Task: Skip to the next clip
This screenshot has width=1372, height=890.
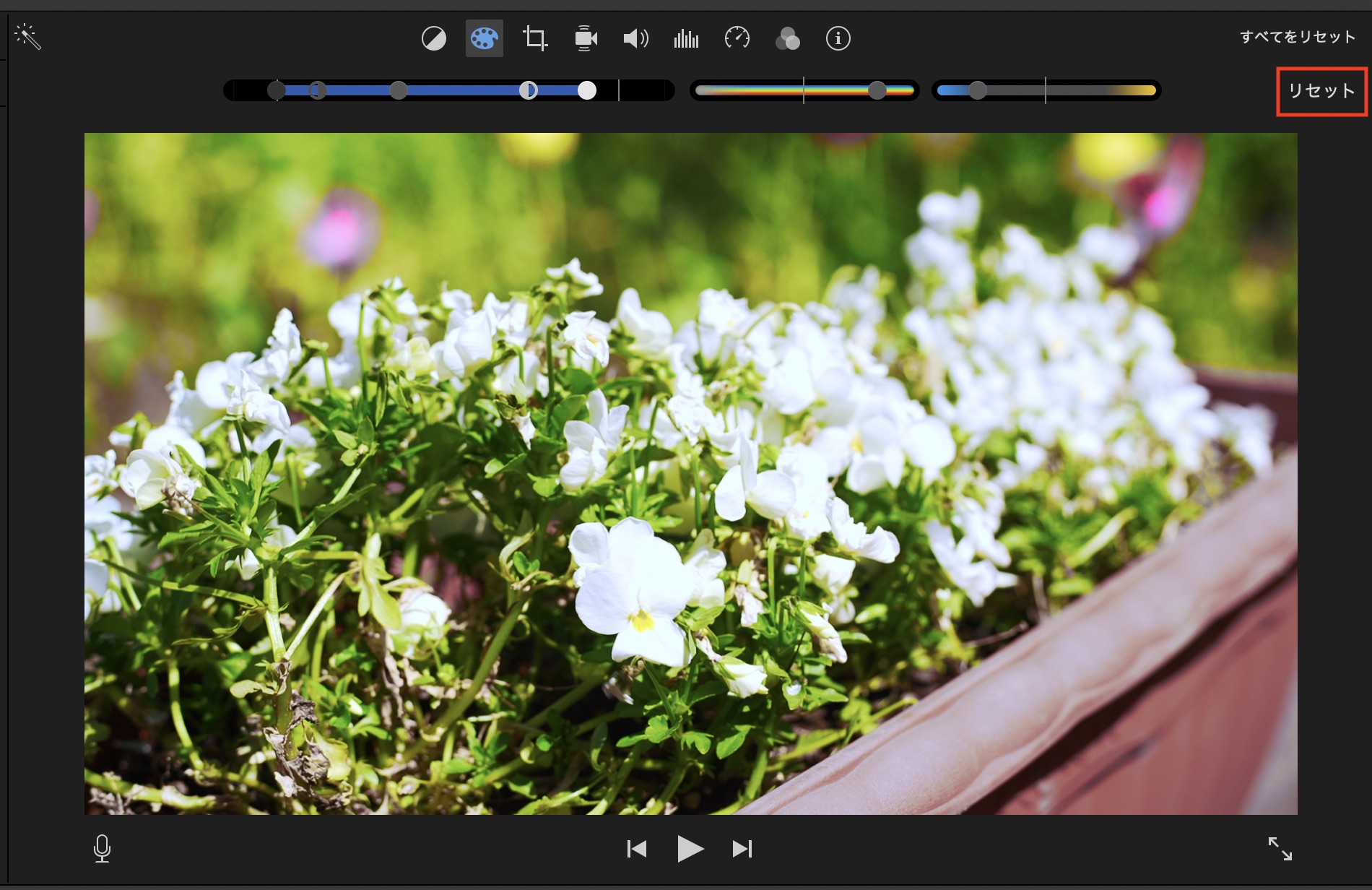Action: pyautogui.click(x=742, y=849)
